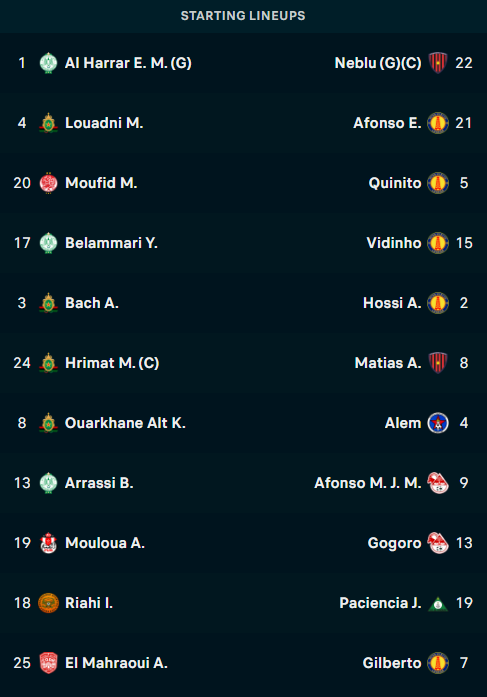
Task: Click the star badge next to Alem
Action: pos(438,423)
